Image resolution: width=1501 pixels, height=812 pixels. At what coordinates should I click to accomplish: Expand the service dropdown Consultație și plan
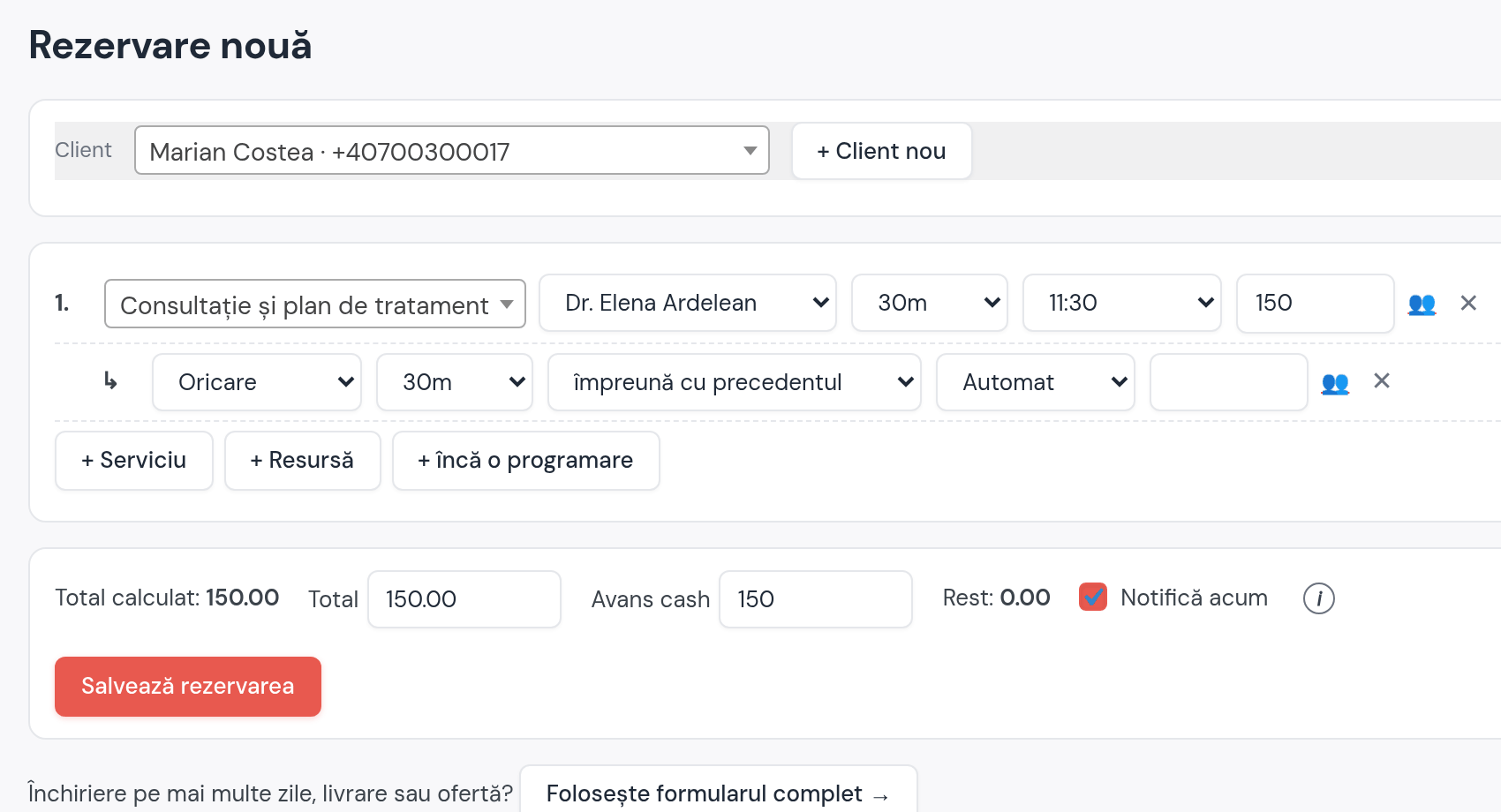tap(315, 304)
